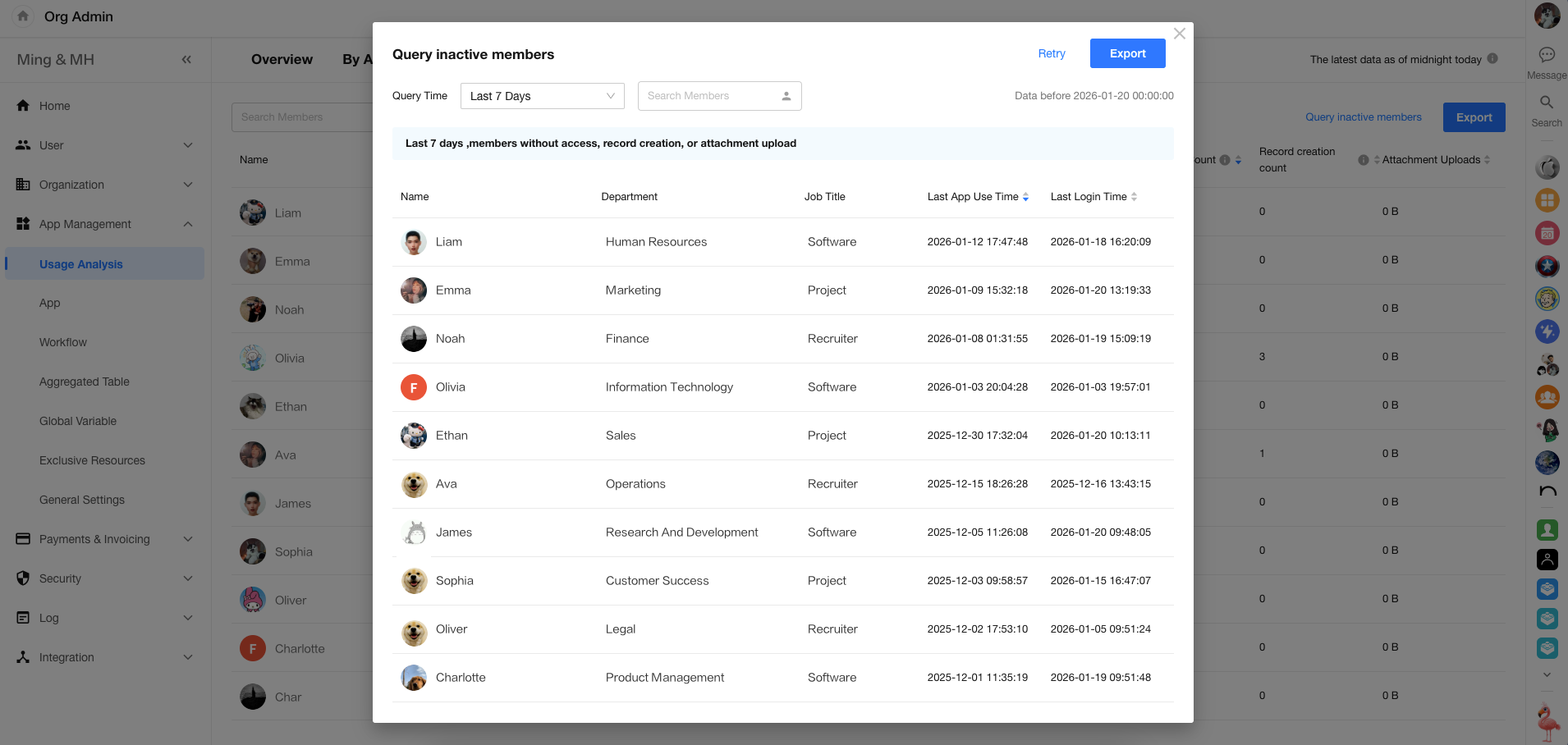This screenshot has height=745, width=1568.
Task: Click the Search magnifier in right panel
Action: click(1547, 103)
